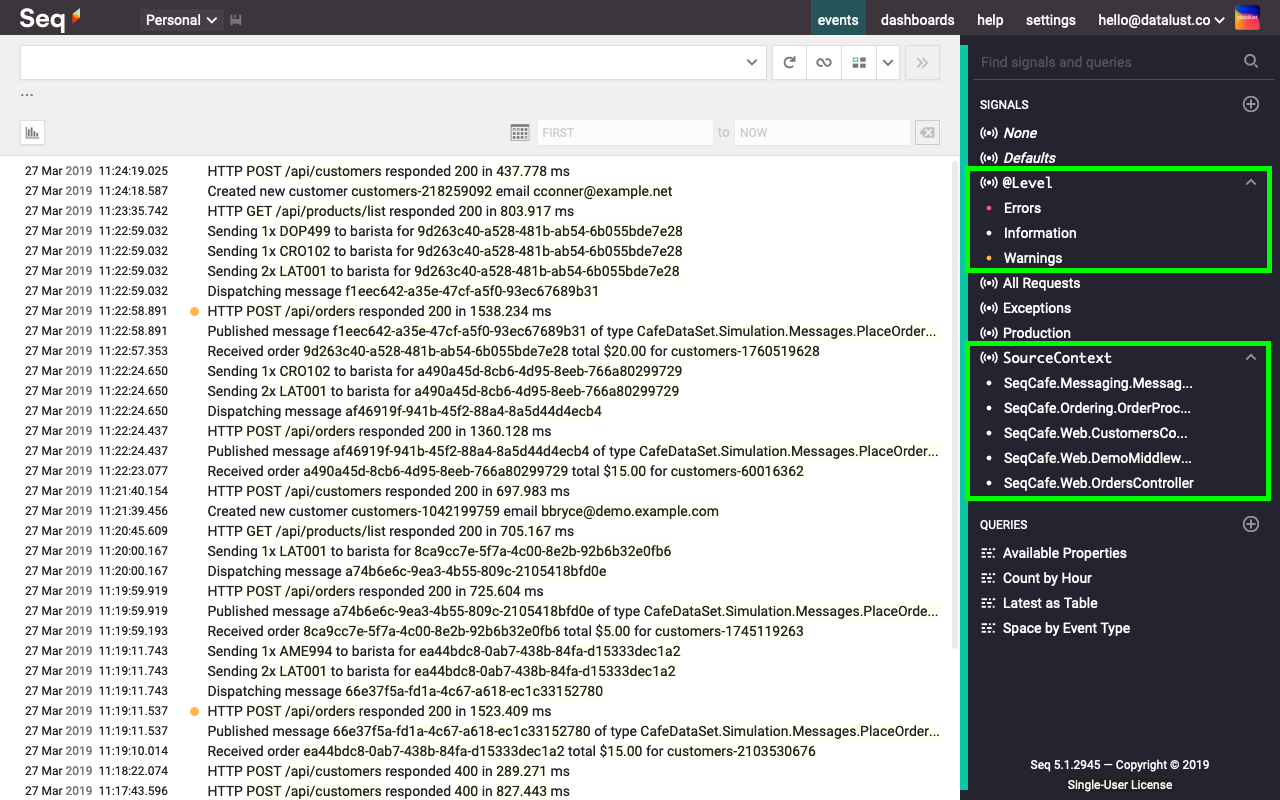Click the teal panel divider bar
This screenshot has height=800, width=1280.
point(964,417)
